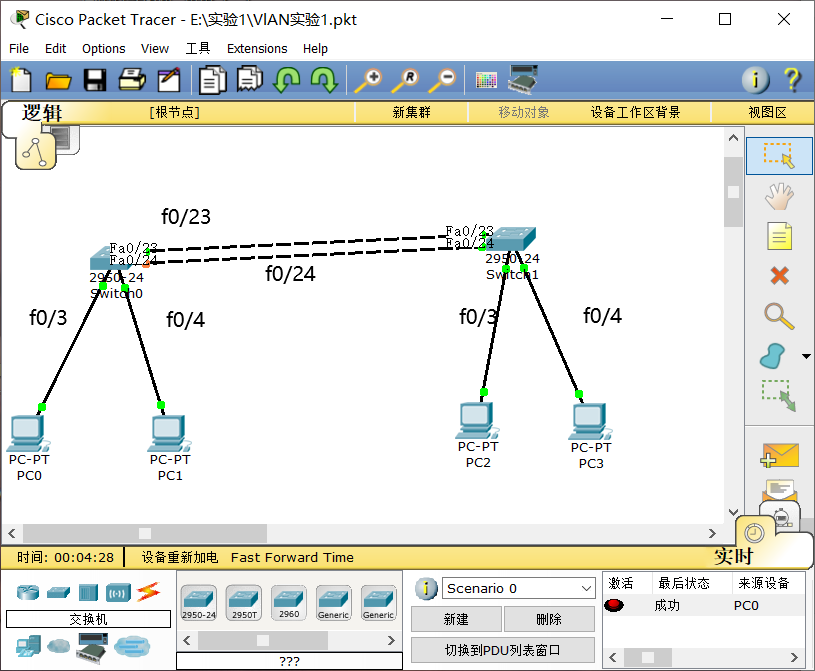The image size is (815, 671).
Task: Reset zoom with the R magnifier
Action: coord(405,80)
